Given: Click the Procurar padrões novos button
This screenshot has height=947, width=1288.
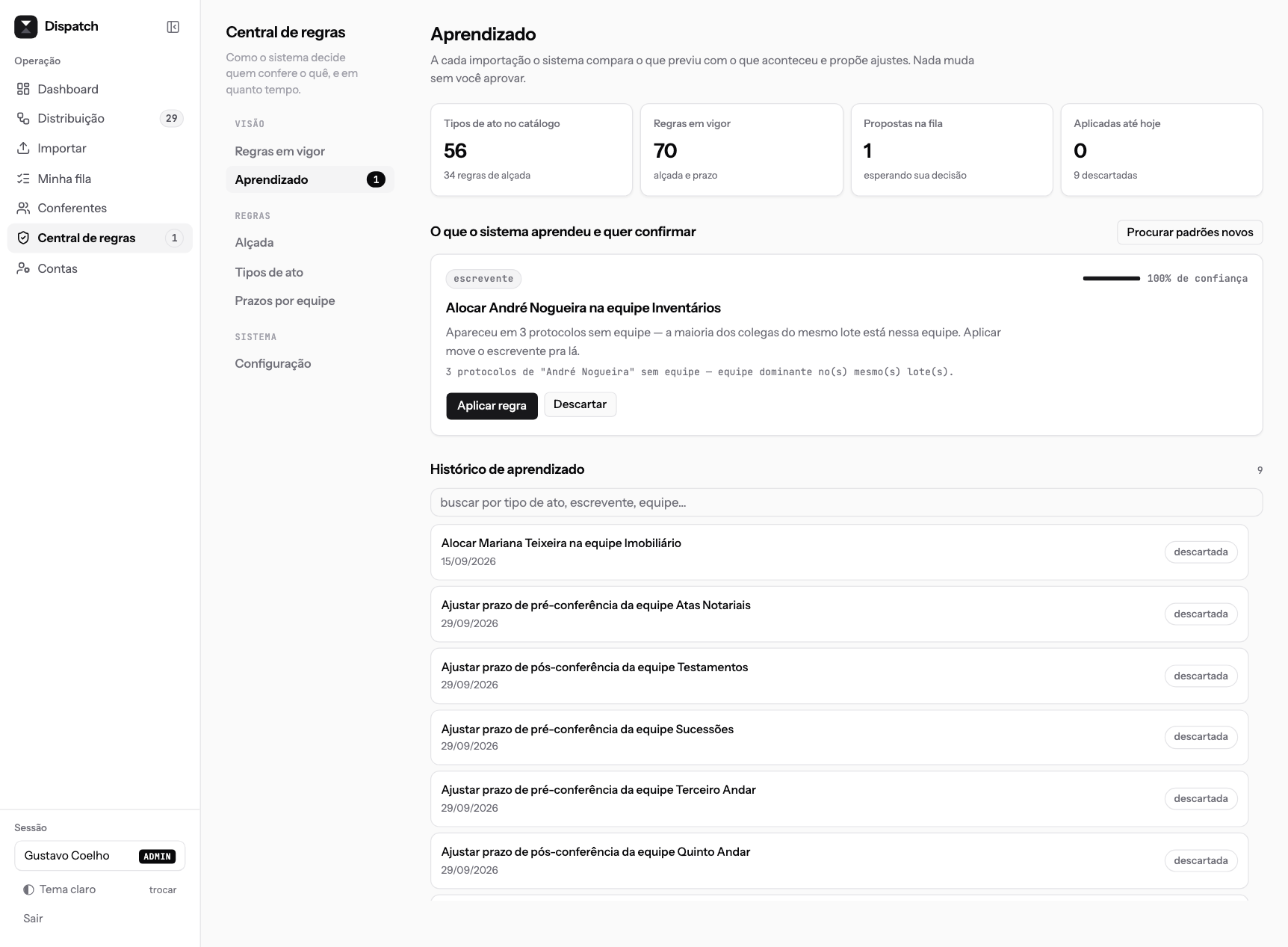Looking at the screenshot, I should 1189,232.
